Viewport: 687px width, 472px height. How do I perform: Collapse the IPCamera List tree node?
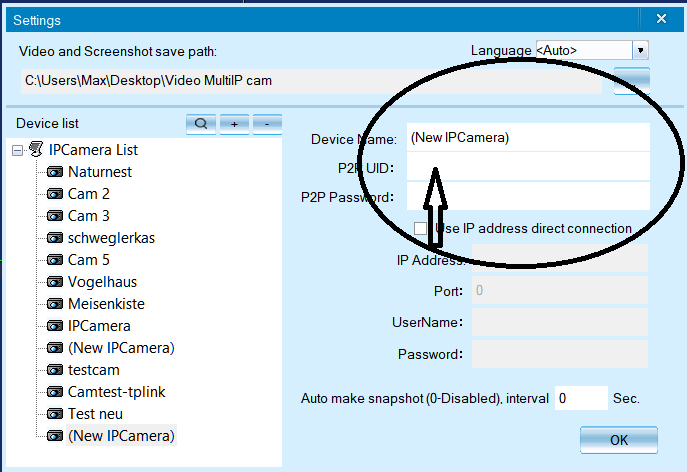coord(17,150)
